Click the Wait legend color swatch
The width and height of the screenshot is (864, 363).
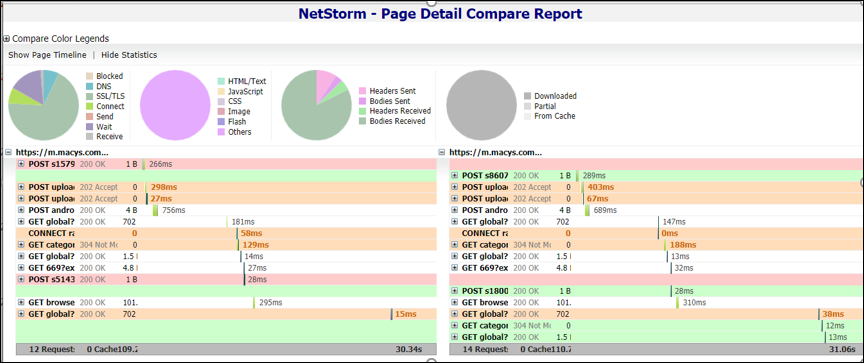click(89, 127)
